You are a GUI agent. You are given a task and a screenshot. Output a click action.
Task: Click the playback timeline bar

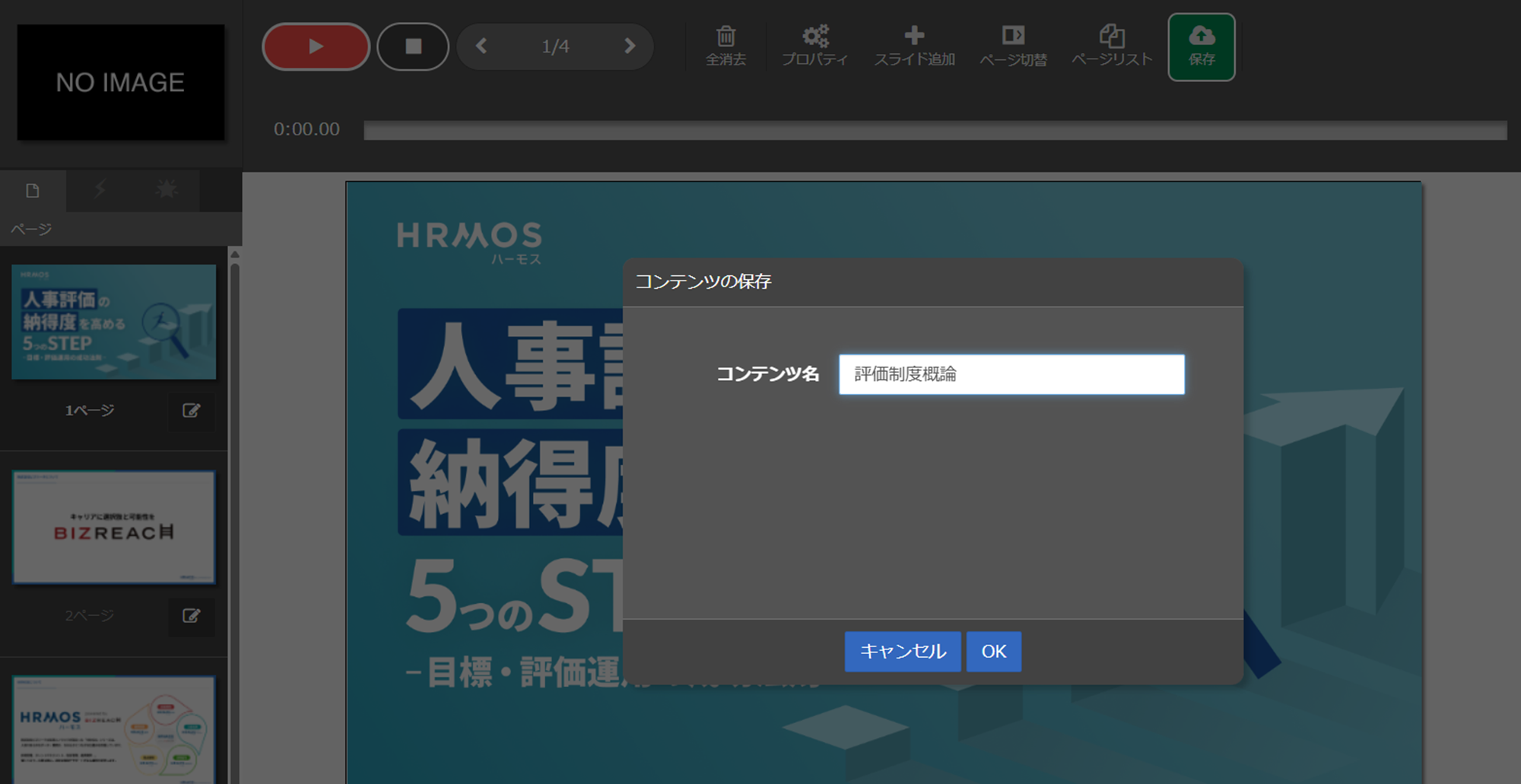click(x=935, y=130)
